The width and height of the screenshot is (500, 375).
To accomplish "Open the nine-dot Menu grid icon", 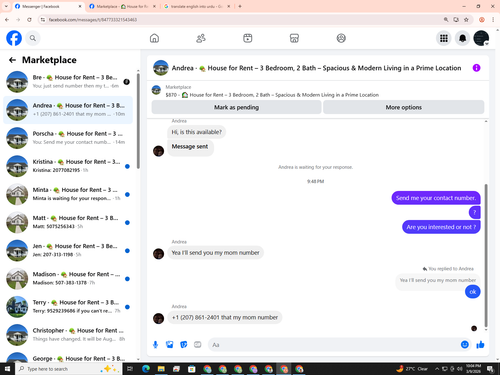I will pyautogui.click(x=444, y=38).
